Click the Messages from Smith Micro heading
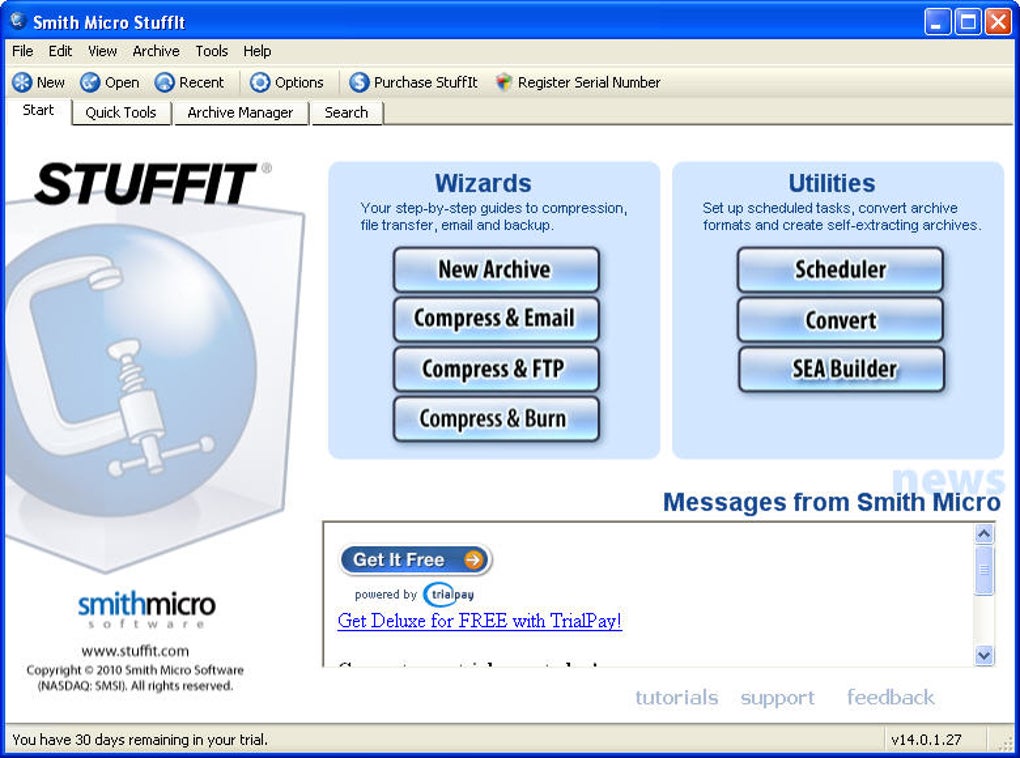 point(831,502)
